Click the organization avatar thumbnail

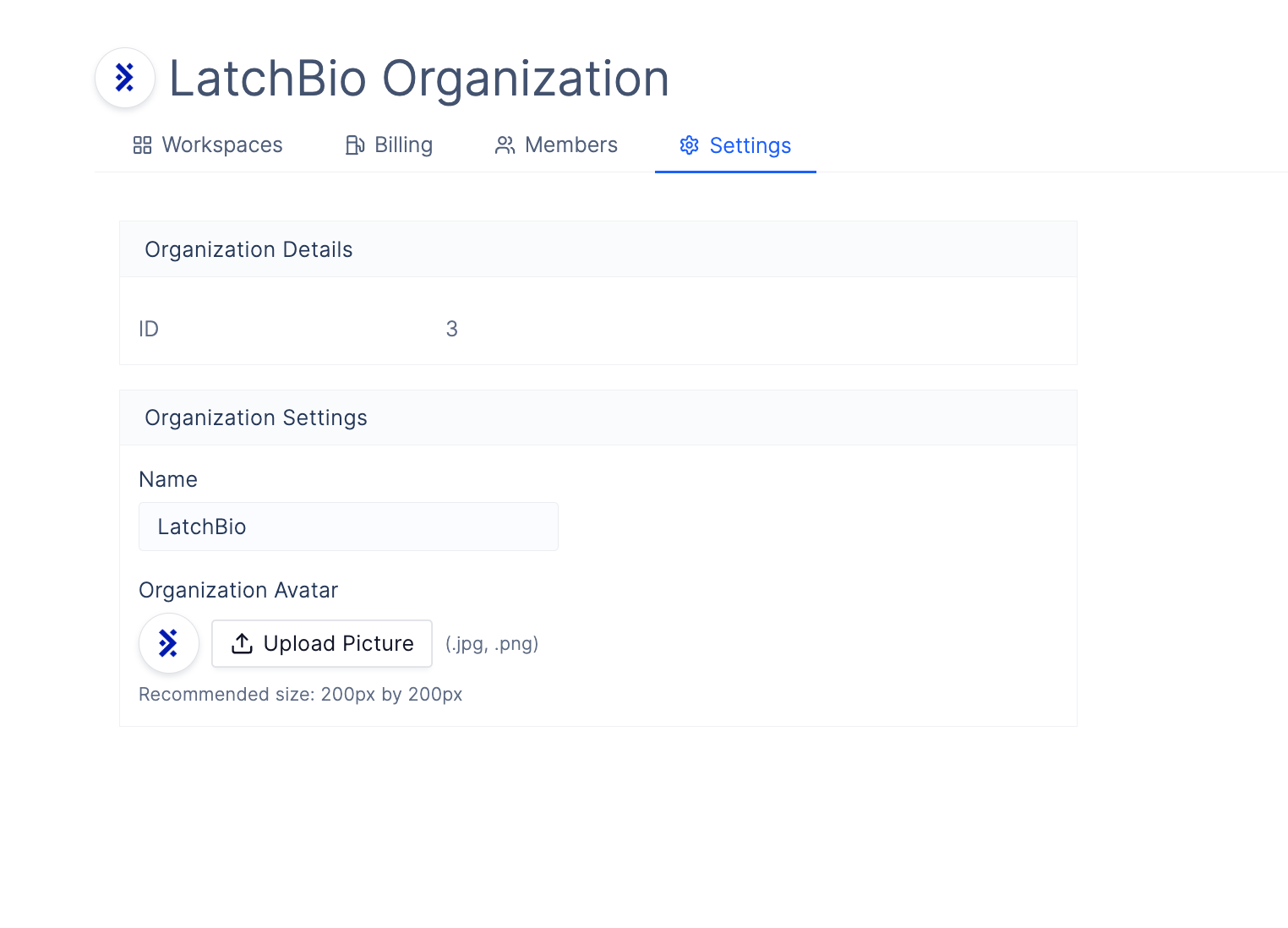[x=169, y=643]
